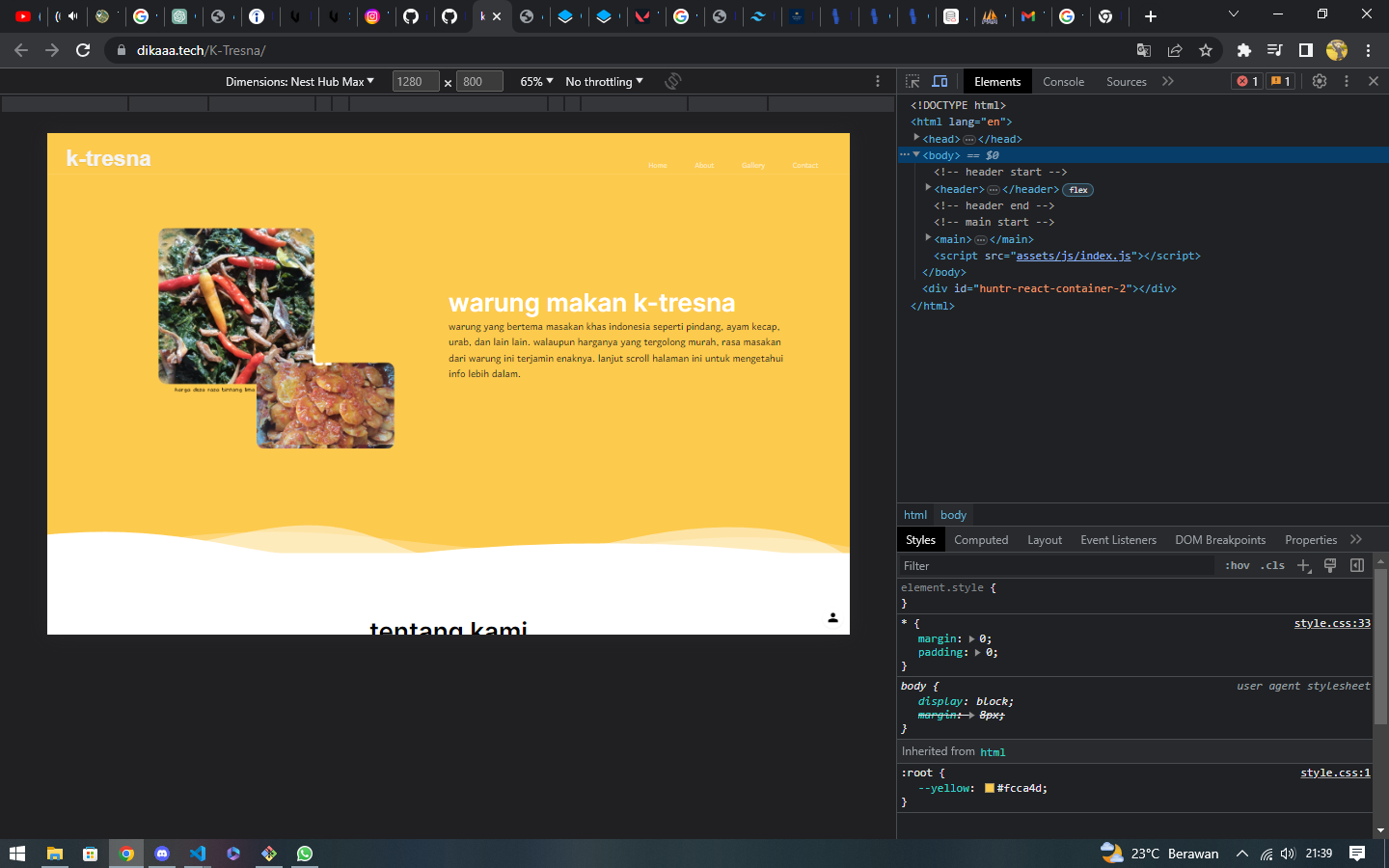Show more DevTools panels next to Sources
This screenshot has height=868, width=1389.
(1168, 82)
